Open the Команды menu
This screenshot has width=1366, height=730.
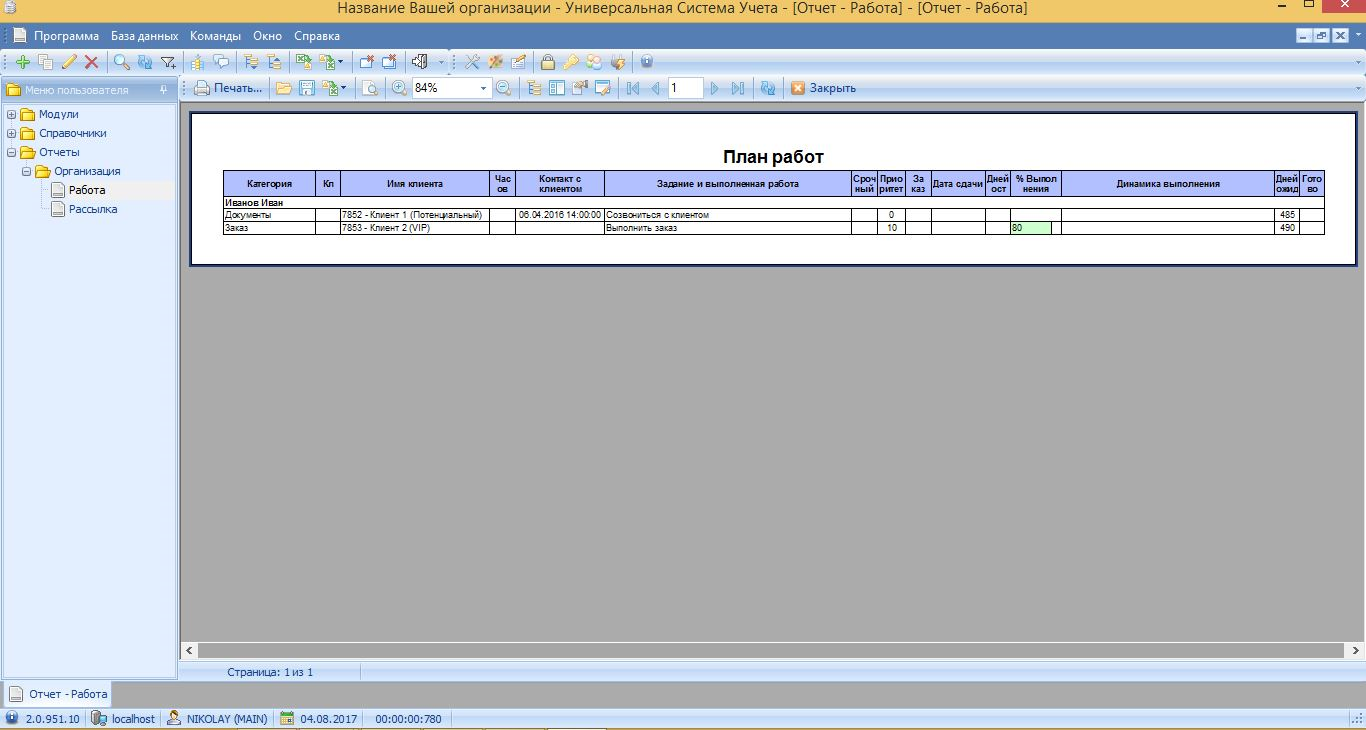coord(215,36)
